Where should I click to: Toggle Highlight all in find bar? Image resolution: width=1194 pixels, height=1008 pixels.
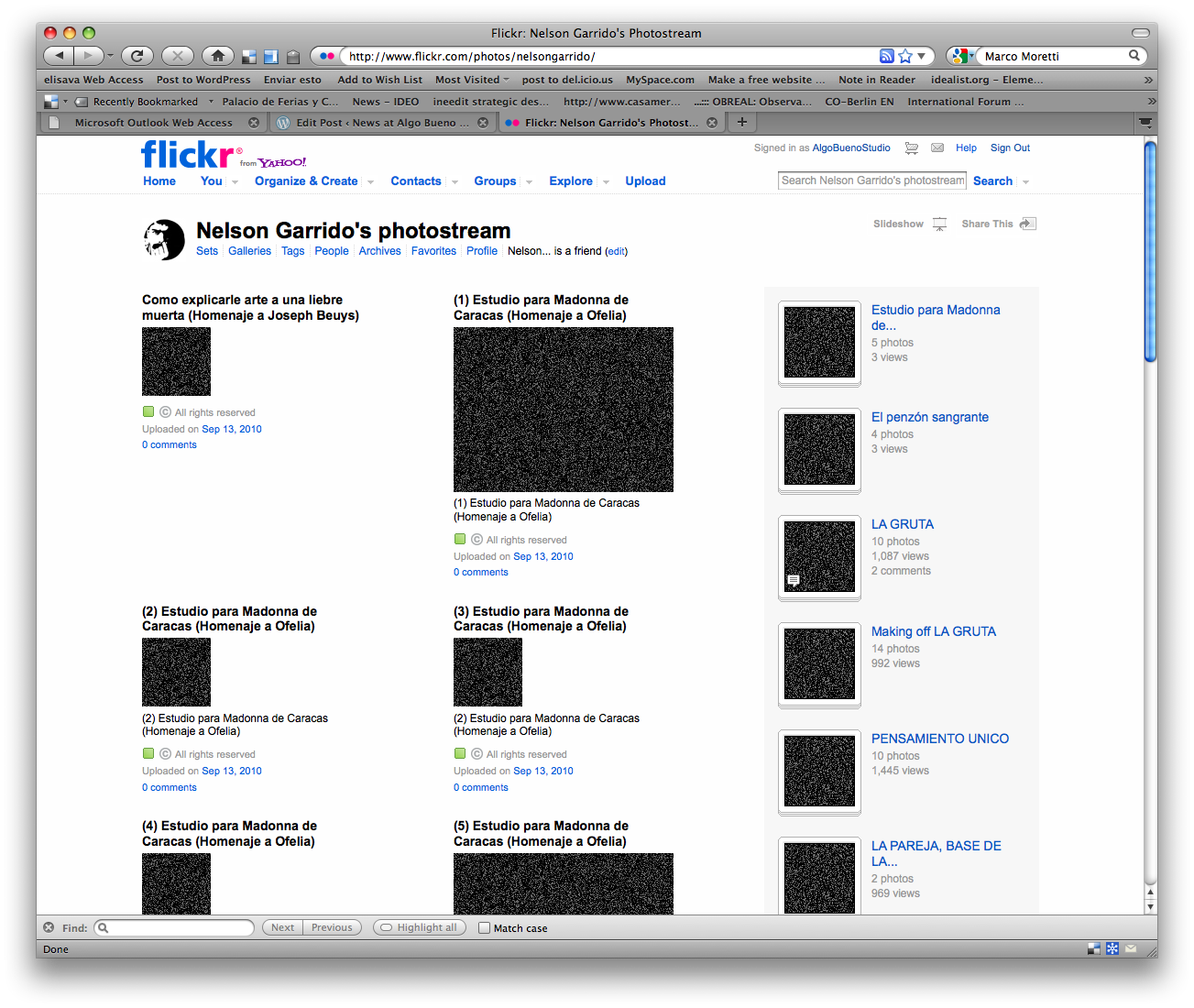click(420, 927)
